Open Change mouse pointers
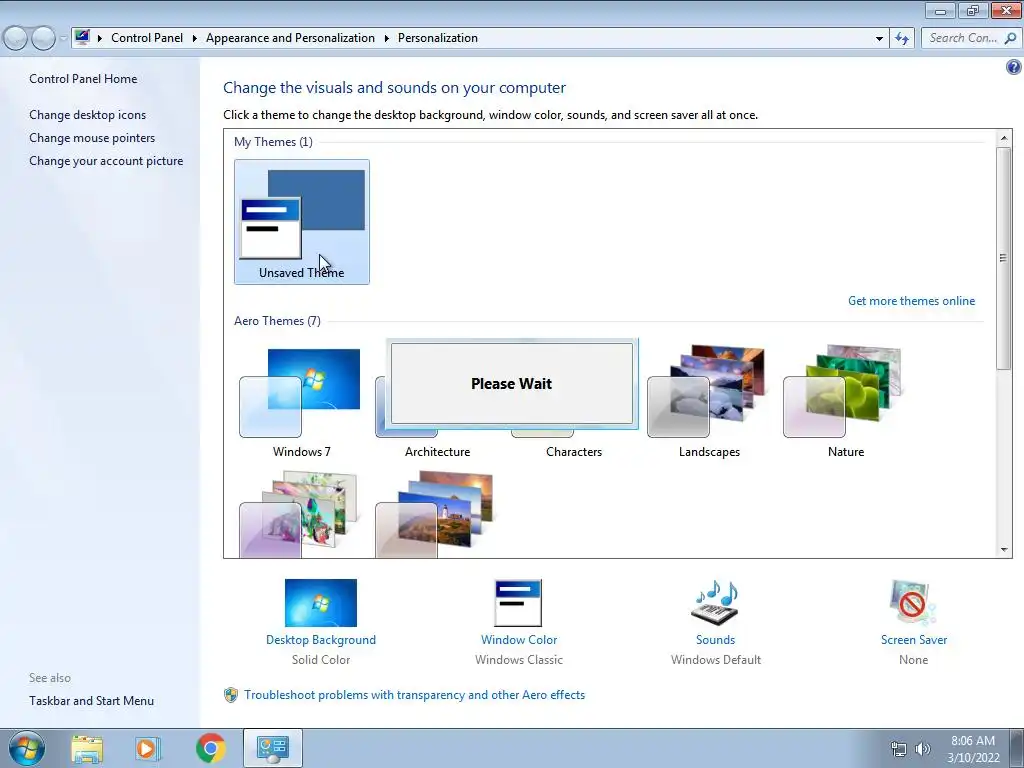1024x768 pixels. coord(92,138)
